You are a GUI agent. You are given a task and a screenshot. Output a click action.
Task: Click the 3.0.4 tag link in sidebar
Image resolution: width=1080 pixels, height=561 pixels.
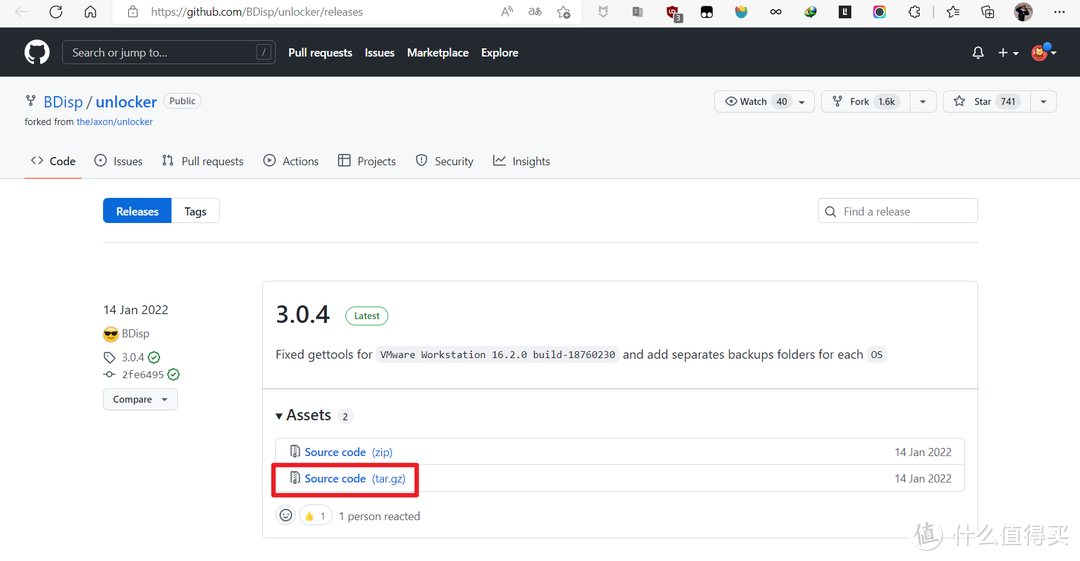(133, 357)
